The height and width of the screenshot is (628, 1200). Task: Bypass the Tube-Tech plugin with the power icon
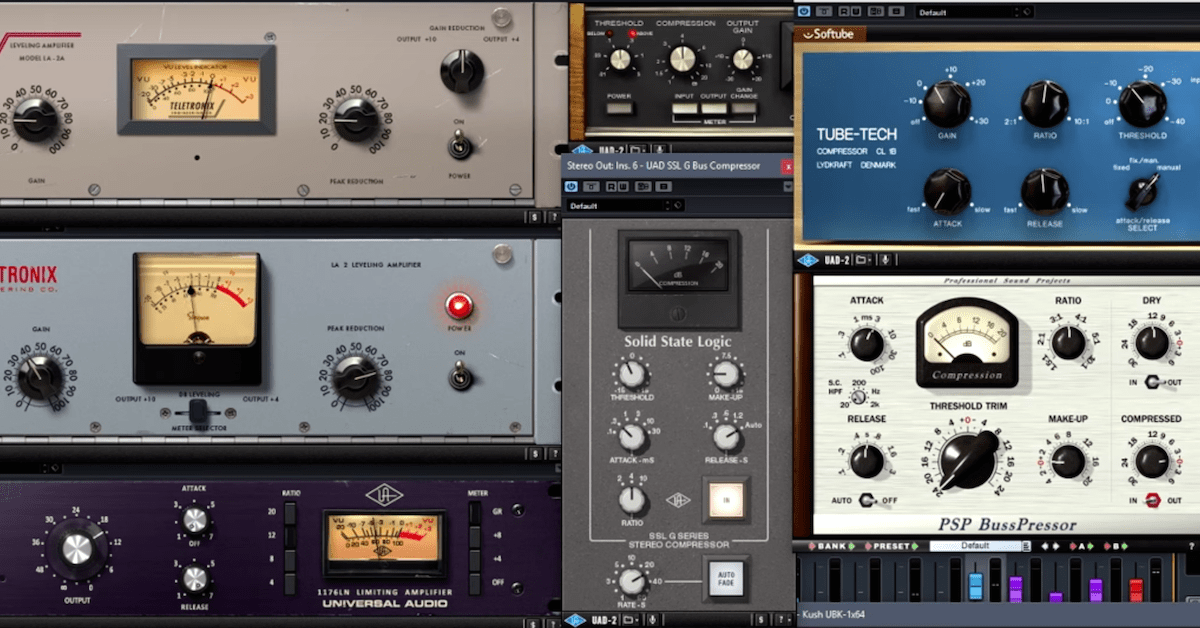[x=803, y=11]
